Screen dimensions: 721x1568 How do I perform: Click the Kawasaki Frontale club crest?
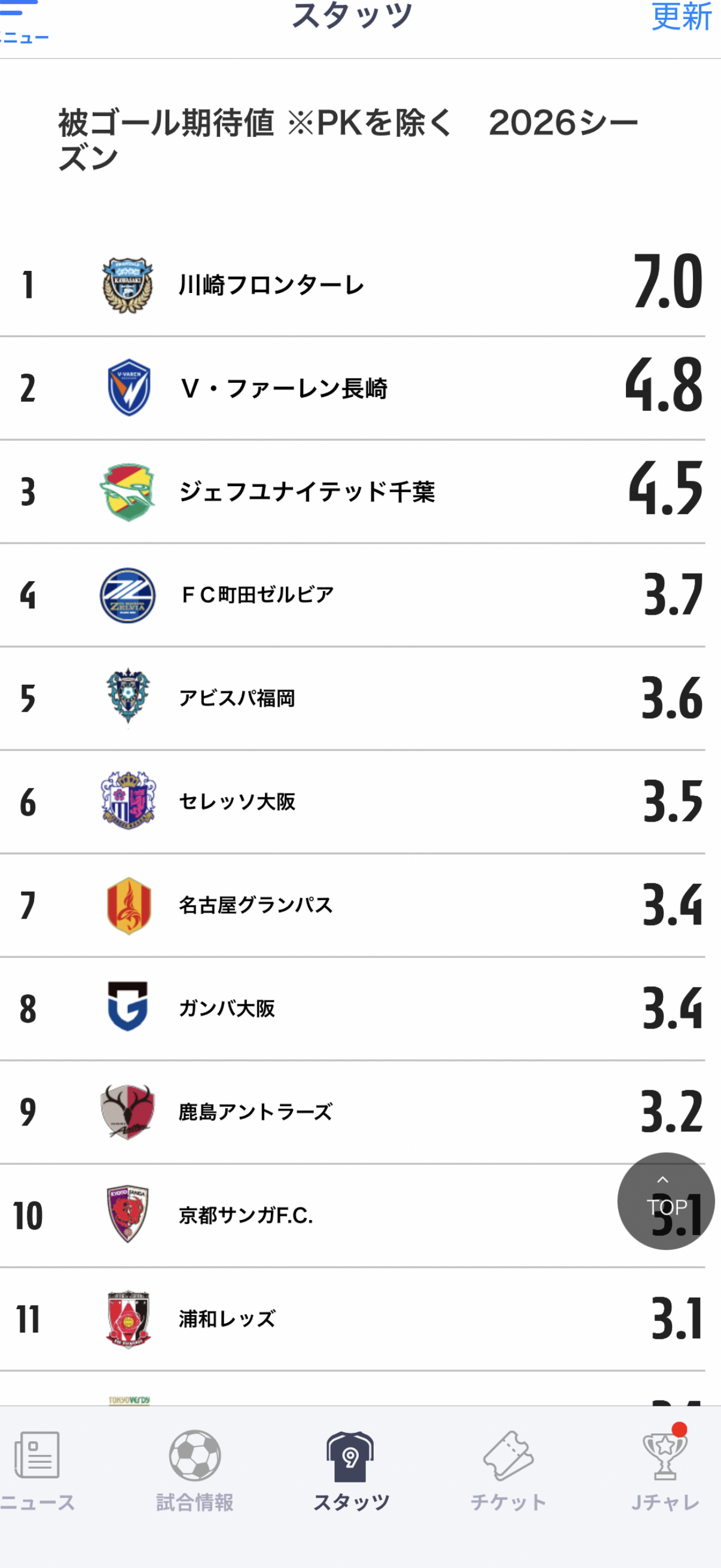click(x=128, y=285)
